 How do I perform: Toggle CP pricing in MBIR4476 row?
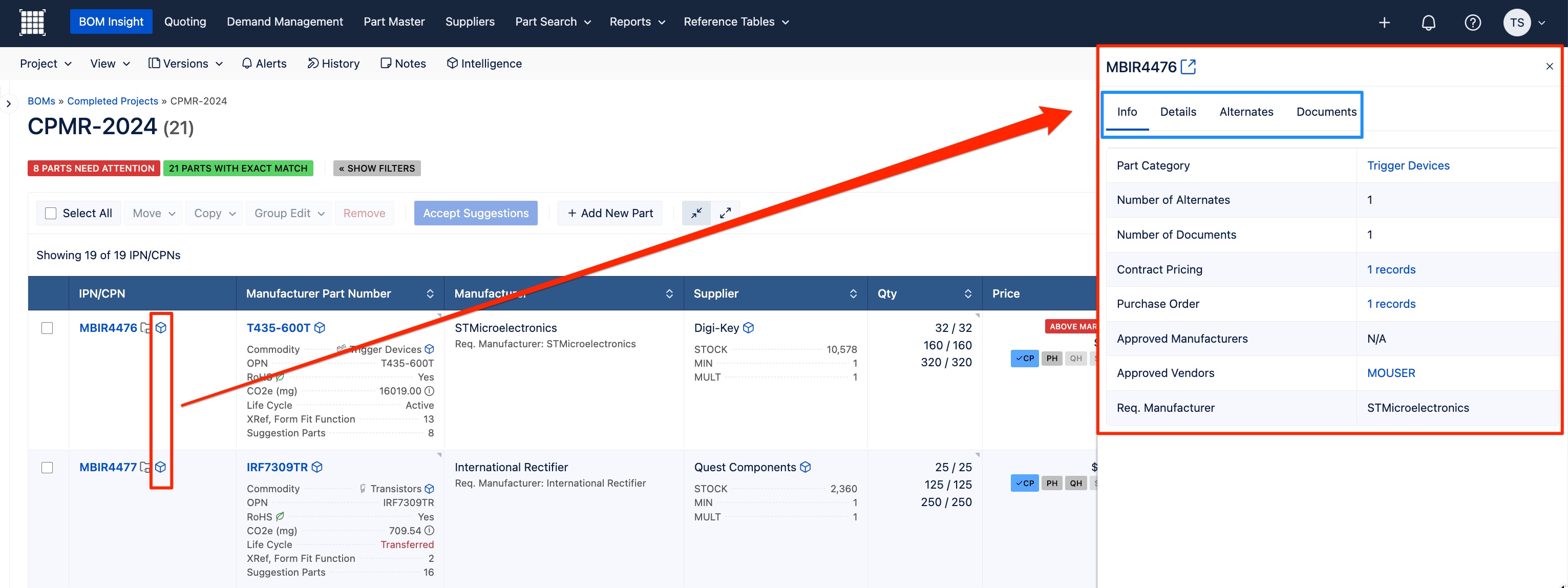tap(1025, 359)
